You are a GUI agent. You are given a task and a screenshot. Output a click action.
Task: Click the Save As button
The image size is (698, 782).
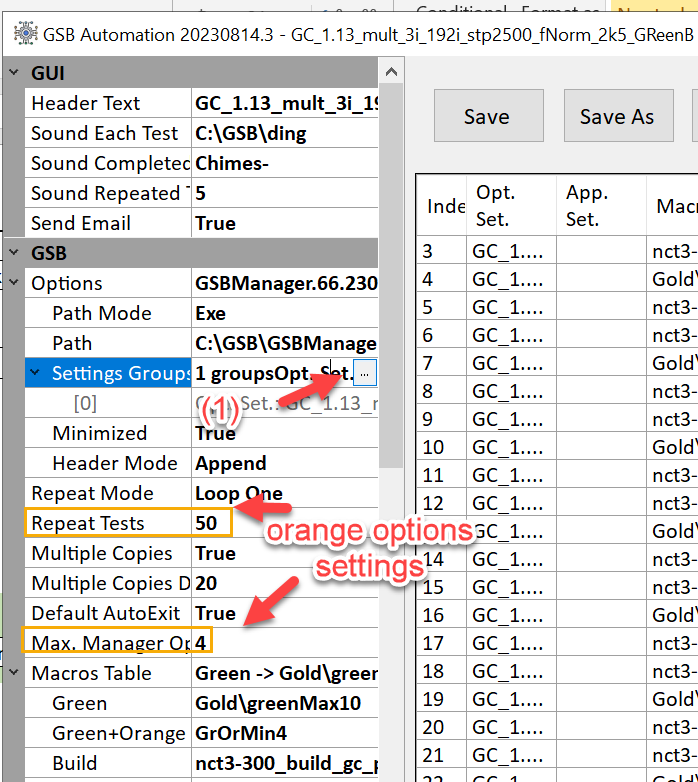[x=616, y=116]
